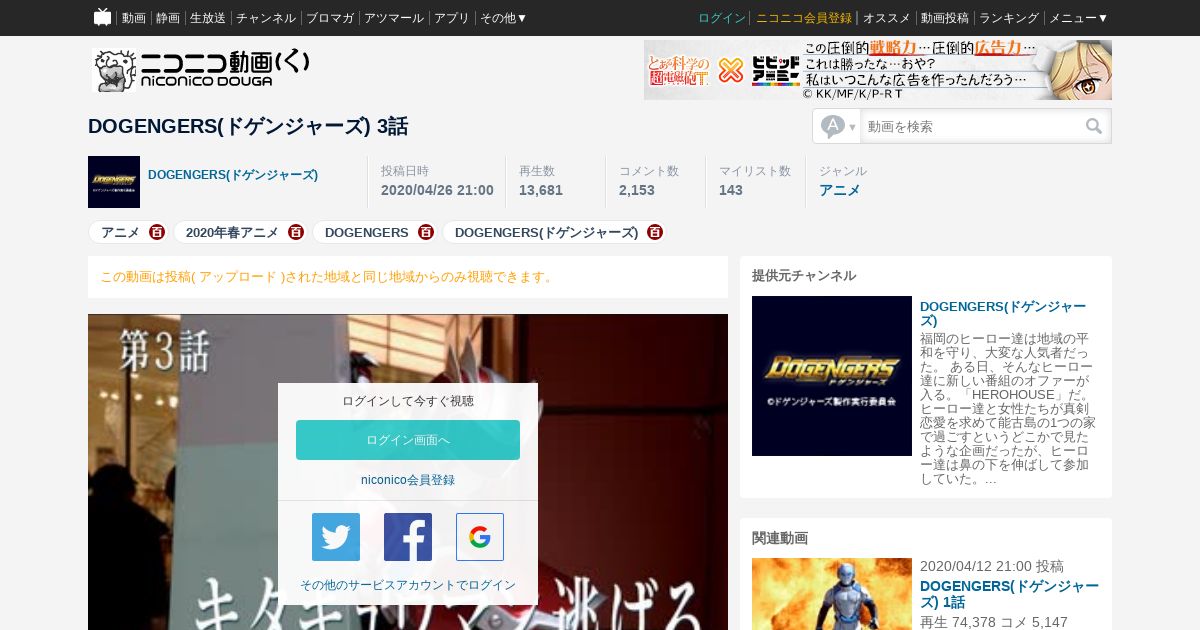Open the 生放送 top navigation item
Viewport: 1200px width, 630px height.
(208, 18)
